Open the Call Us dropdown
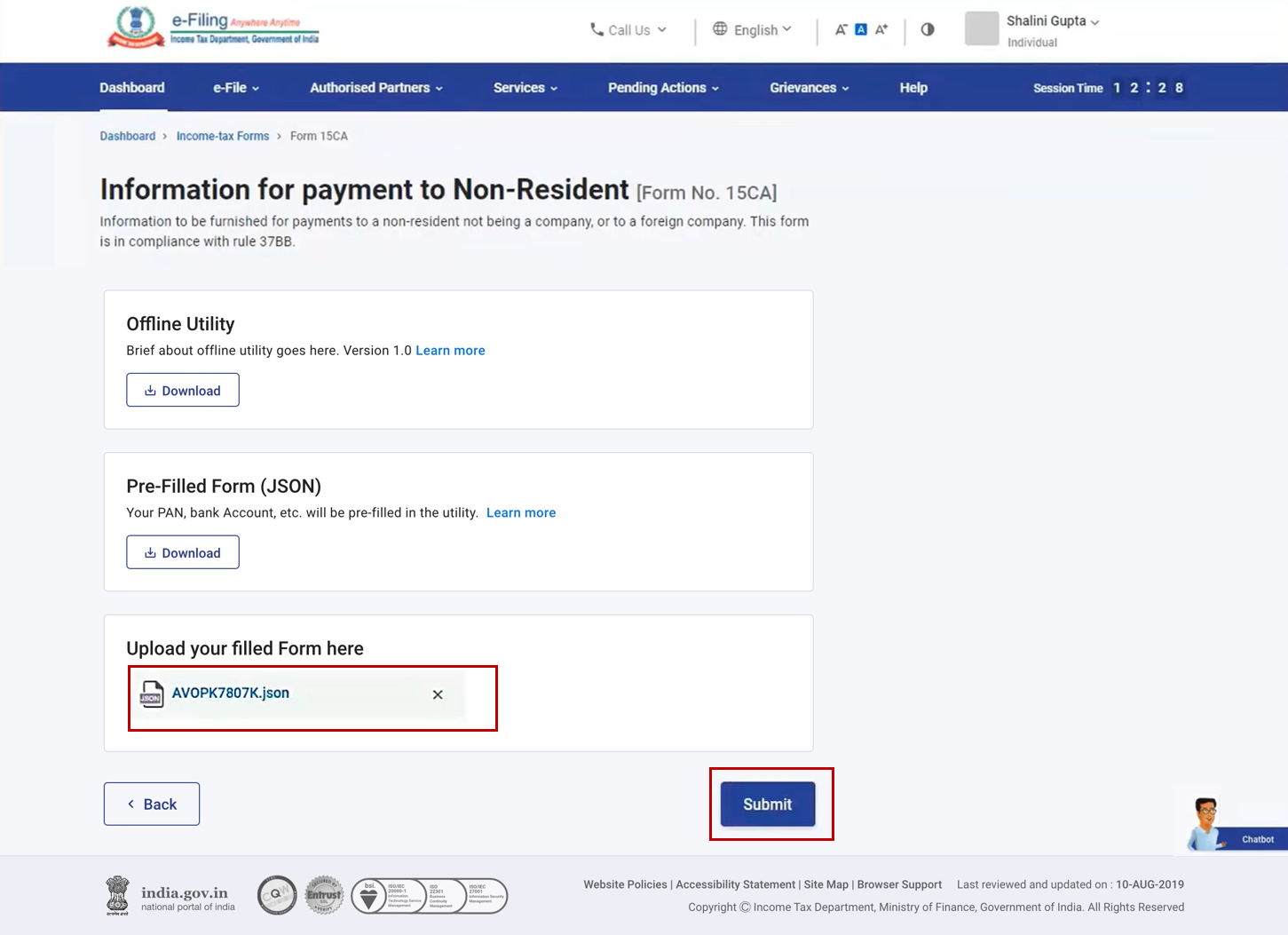This screenshot has height=935, width=1288. click(x=628, y=30)
